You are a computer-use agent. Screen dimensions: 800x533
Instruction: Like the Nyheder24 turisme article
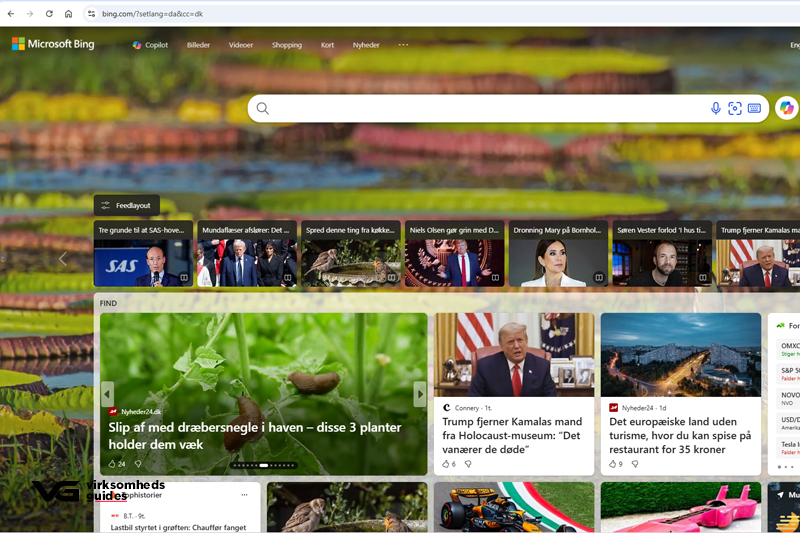613,464
